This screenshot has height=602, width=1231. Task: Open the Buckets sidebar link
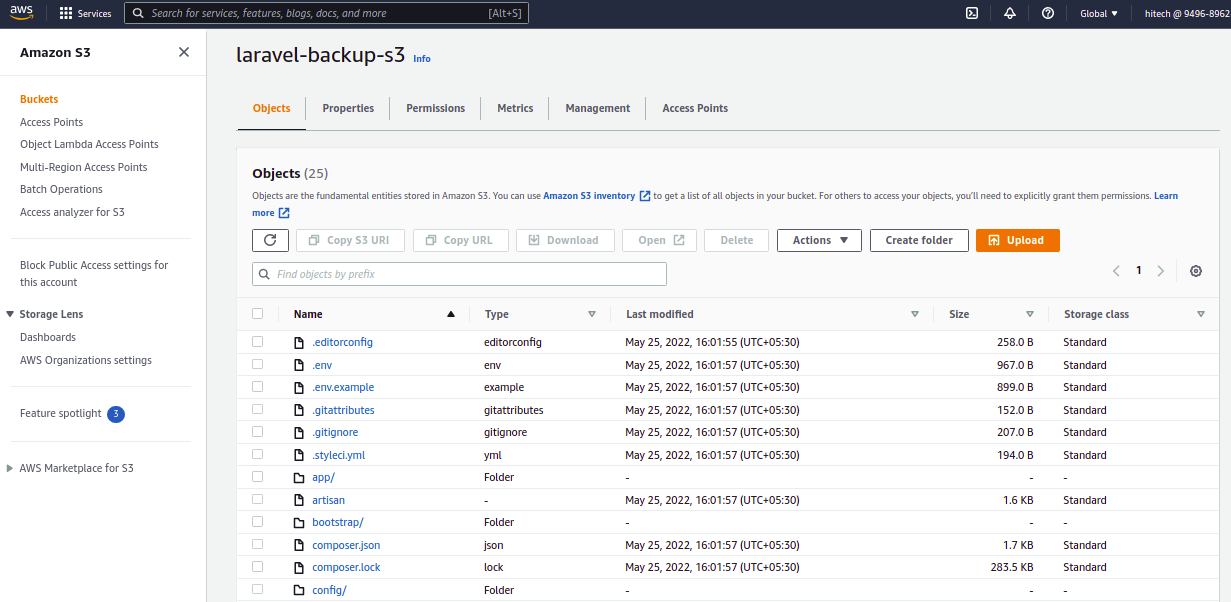tap(39, 99)
